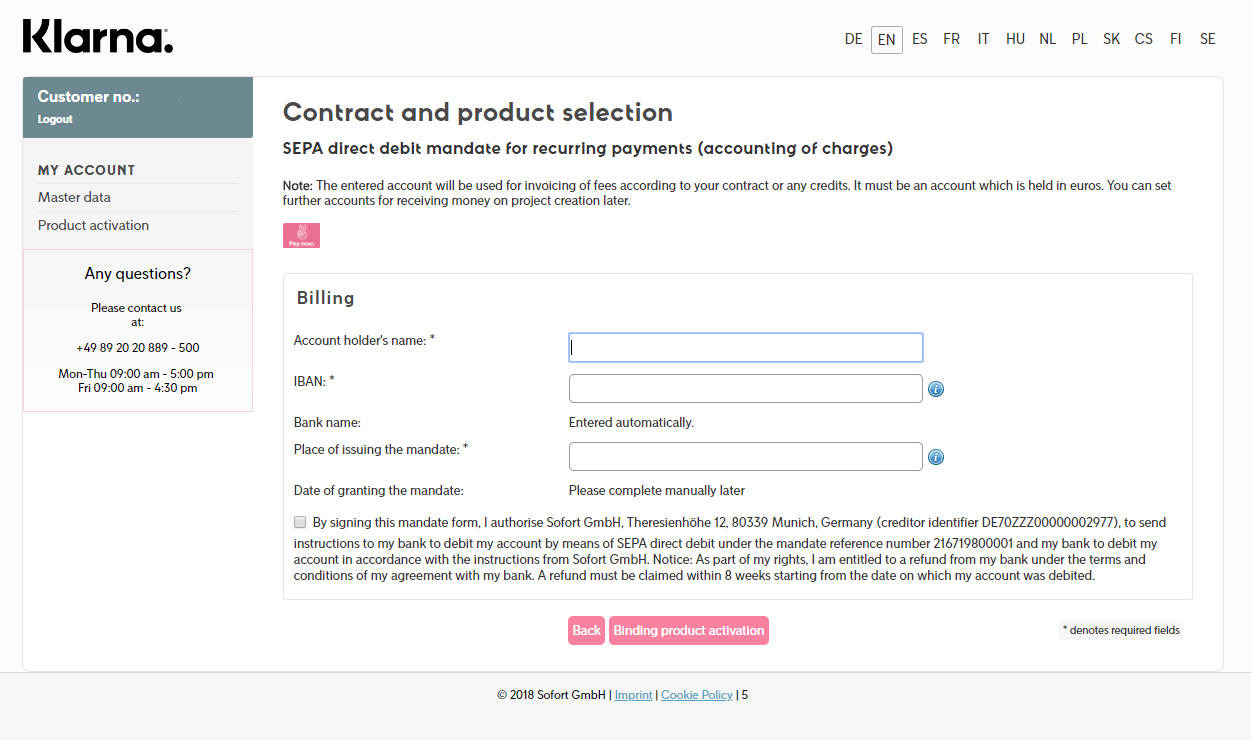Switch language to SK
Viewport: 1251px width, 740px height.
point(1111,39)
